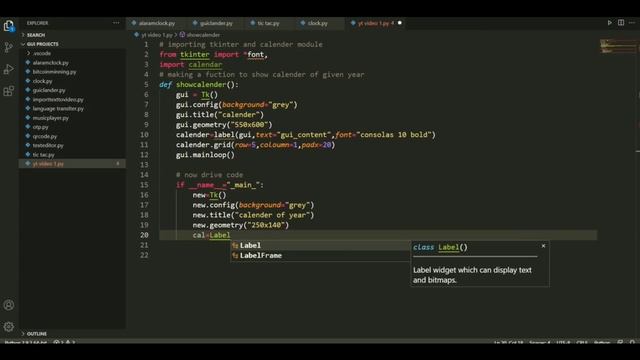The image size is (640, 360).
Task: Open tic tac.py in the explorer tree
Action: click(44, 155)
